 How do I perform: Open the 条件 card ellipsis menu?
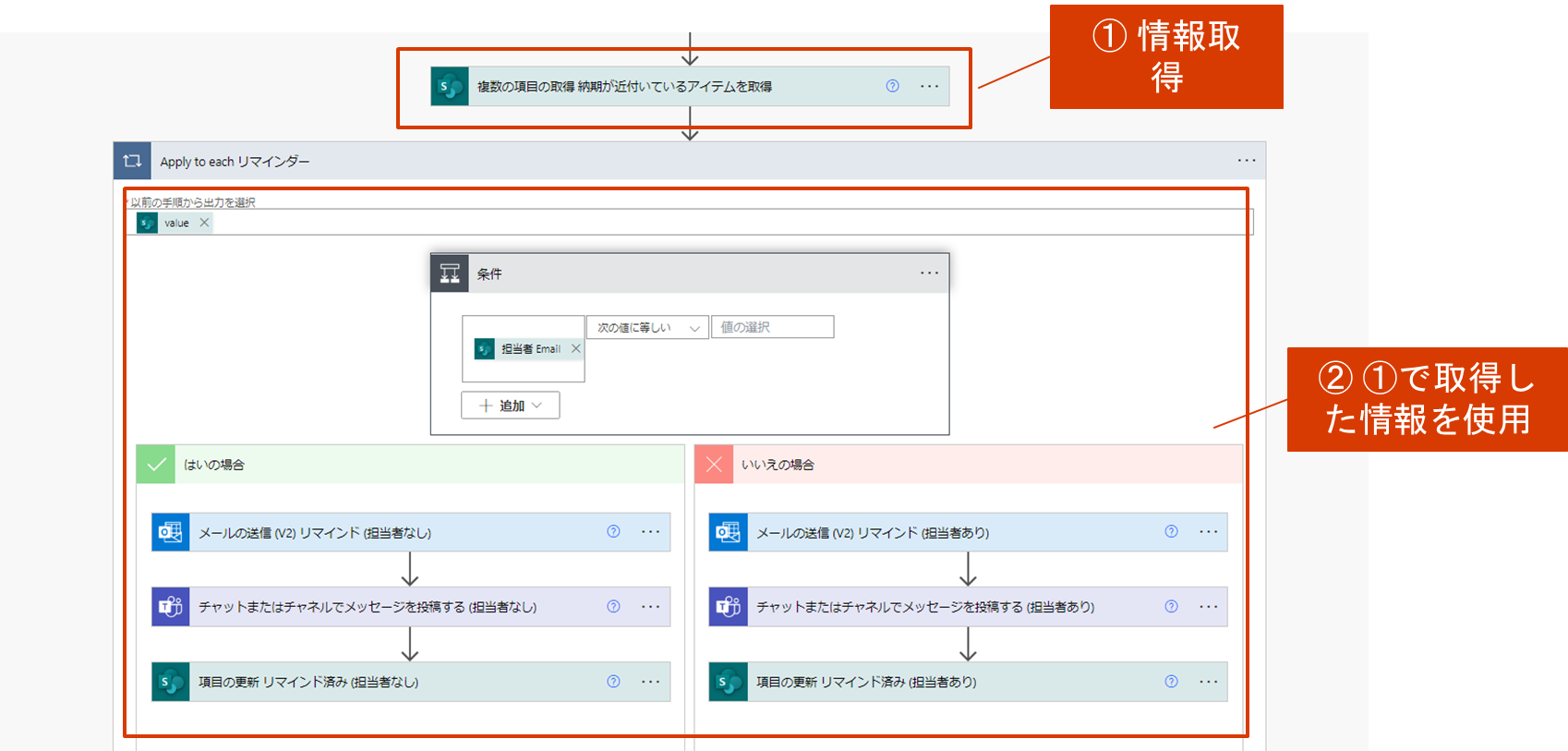[929, 273]
